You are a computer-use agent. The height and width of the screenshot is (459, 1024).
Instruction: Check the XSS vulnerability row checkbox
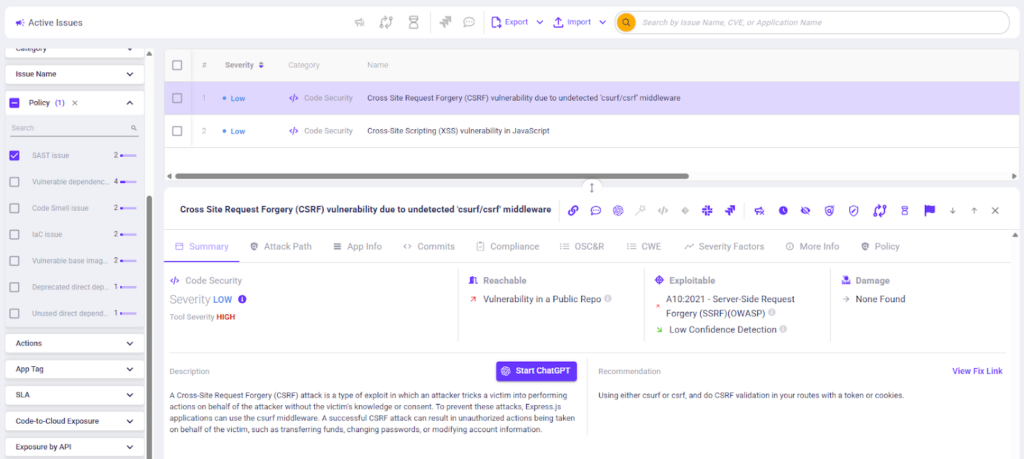click(x=177, y=131)
